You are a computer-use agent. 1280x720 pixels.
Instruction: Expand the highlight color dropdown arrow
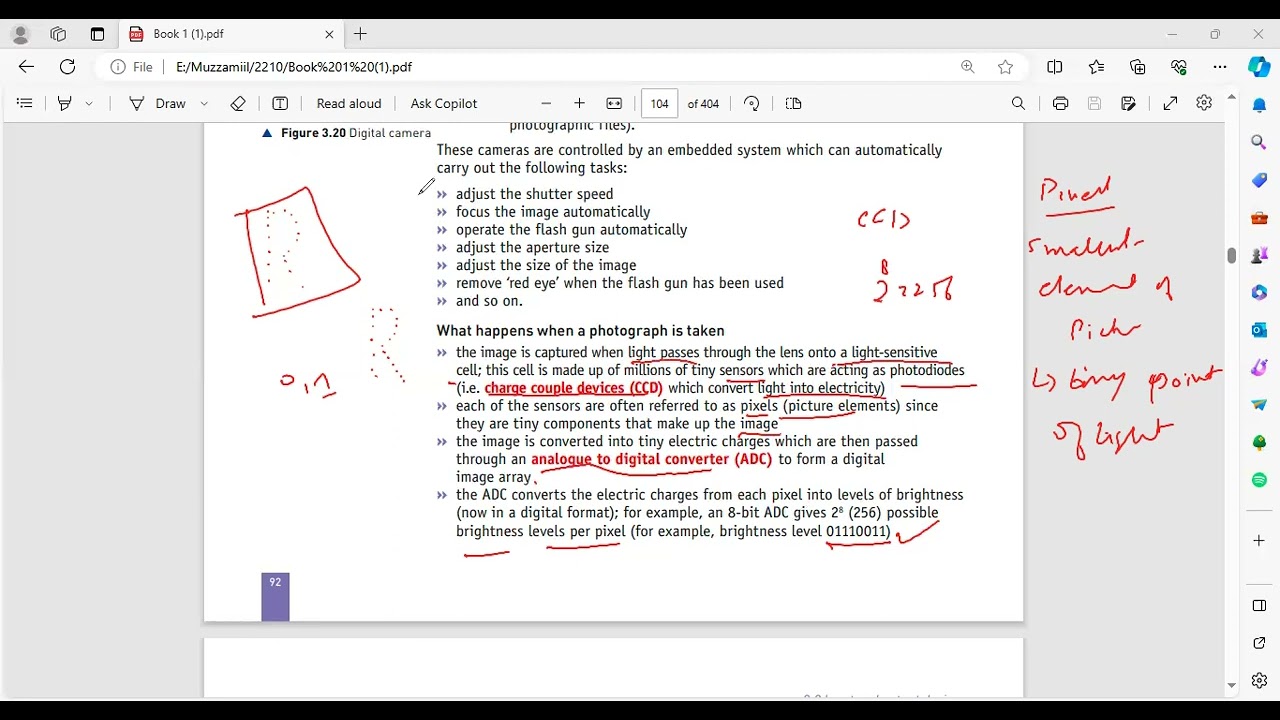(89, 103)
